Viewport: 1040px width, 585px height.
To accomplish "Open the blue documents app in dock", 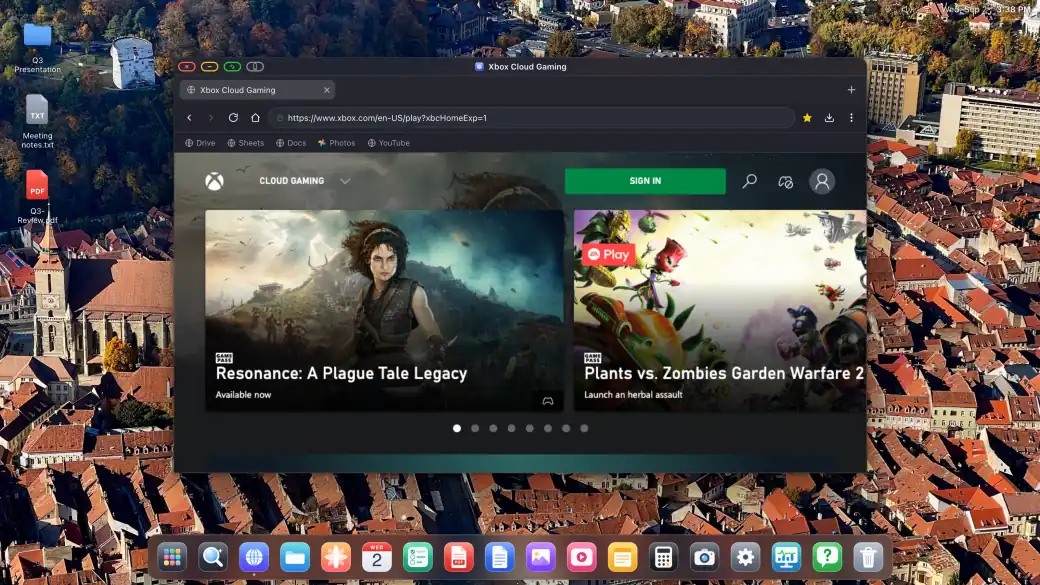I will (x=499, y=557).
